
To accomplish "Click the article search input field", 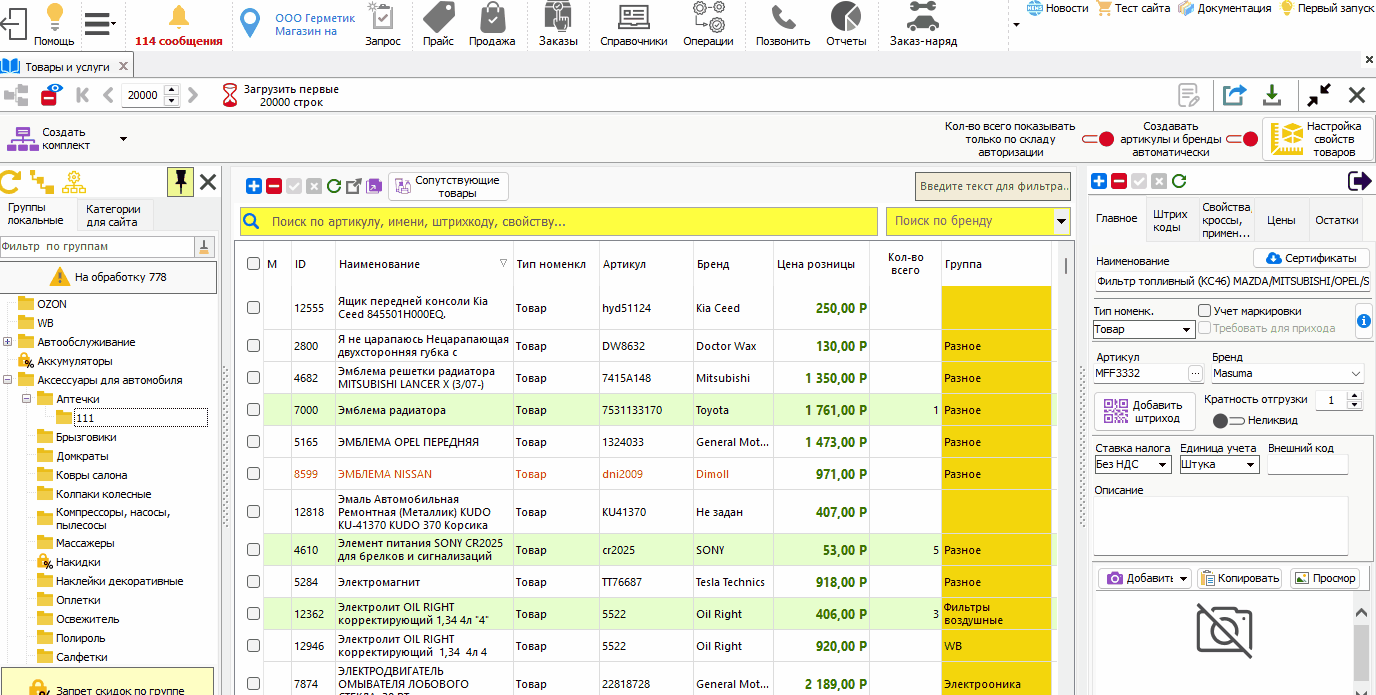I will point(559,221).
